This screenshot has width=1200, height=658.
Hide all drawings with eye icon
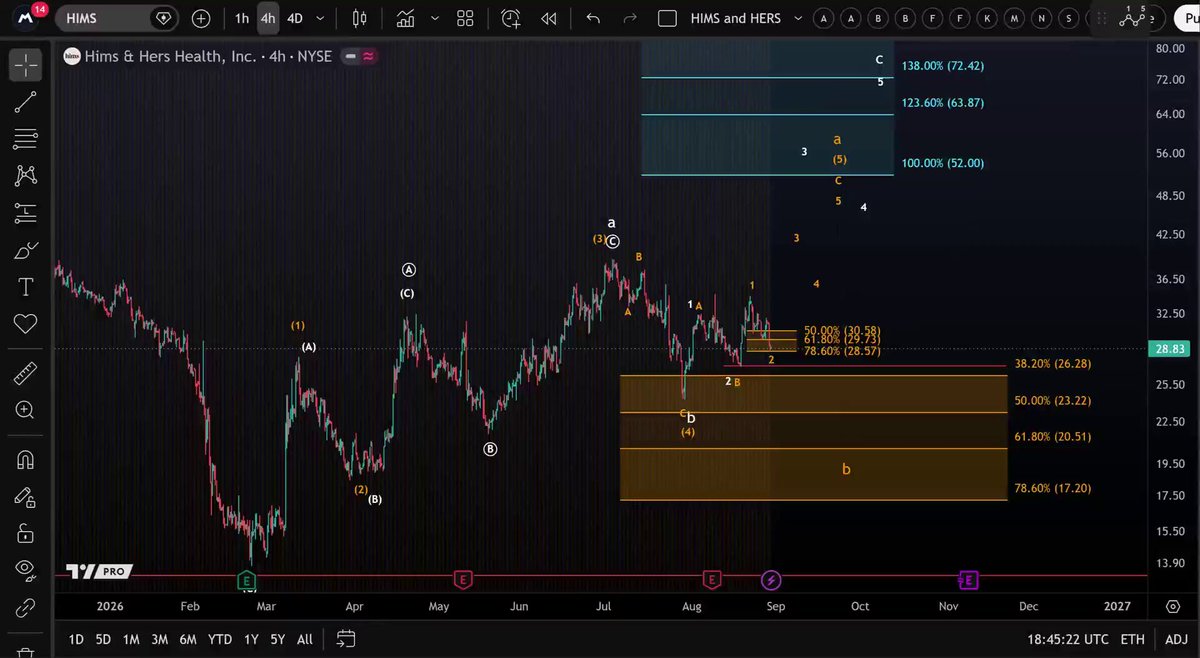(26, 570)
